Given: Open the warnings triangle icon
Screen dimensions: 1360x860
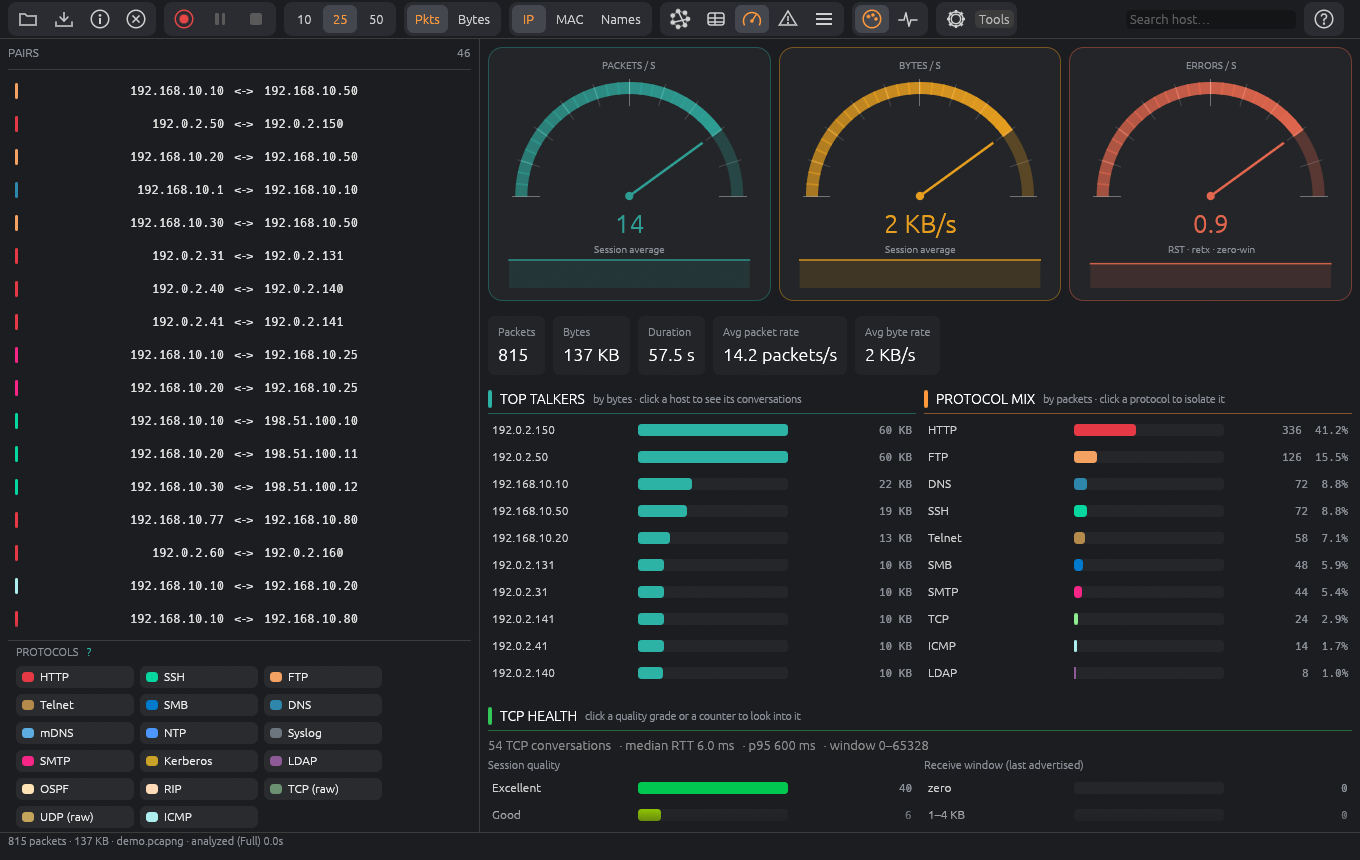Looking at the screenshot, I should point(788,19).
